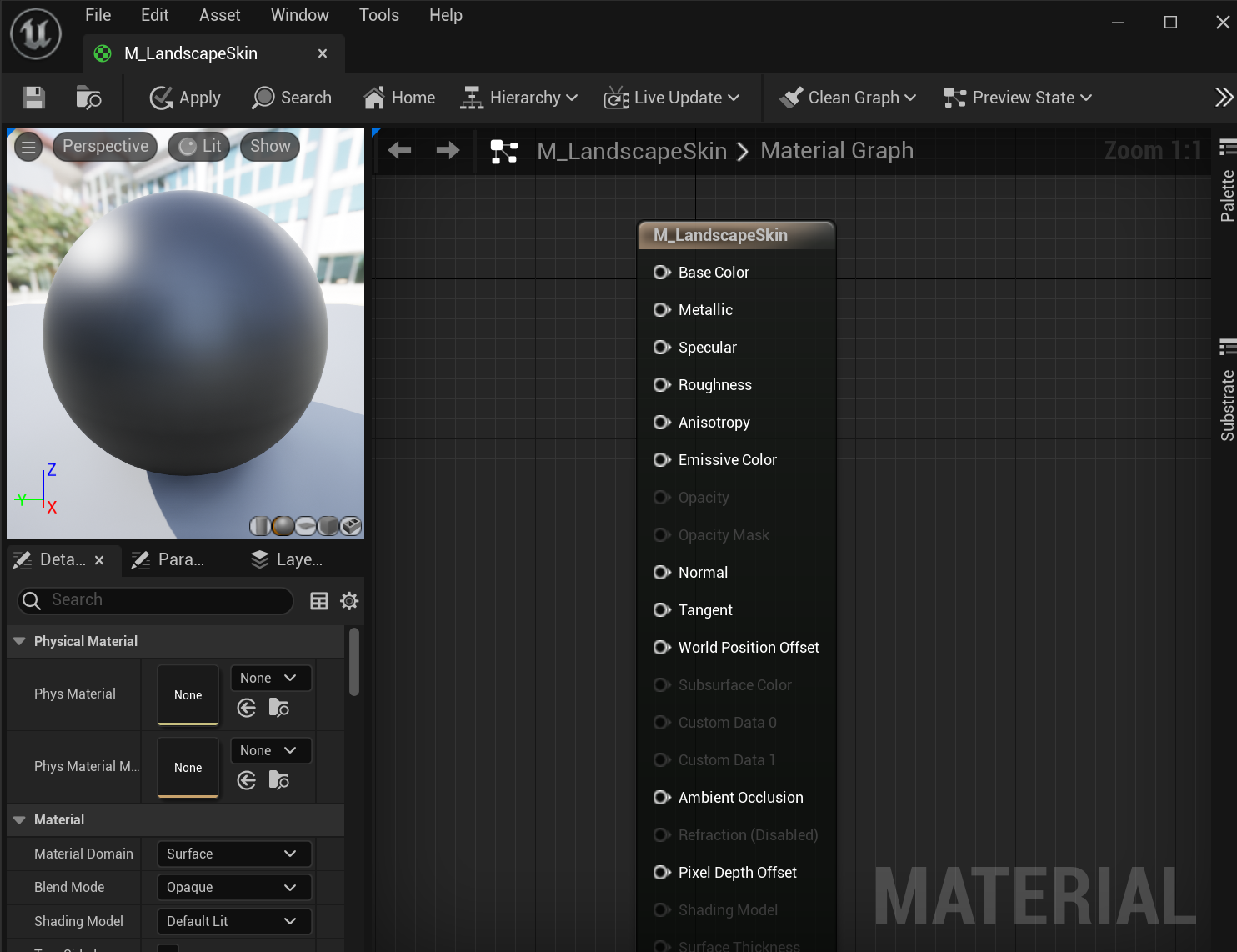Open the Clean Graph dropdown
The image size is (1237, 952).
[847, 98]
